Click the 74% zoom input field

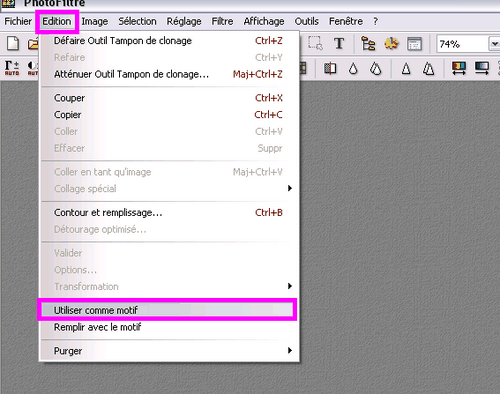click(462, 44)
